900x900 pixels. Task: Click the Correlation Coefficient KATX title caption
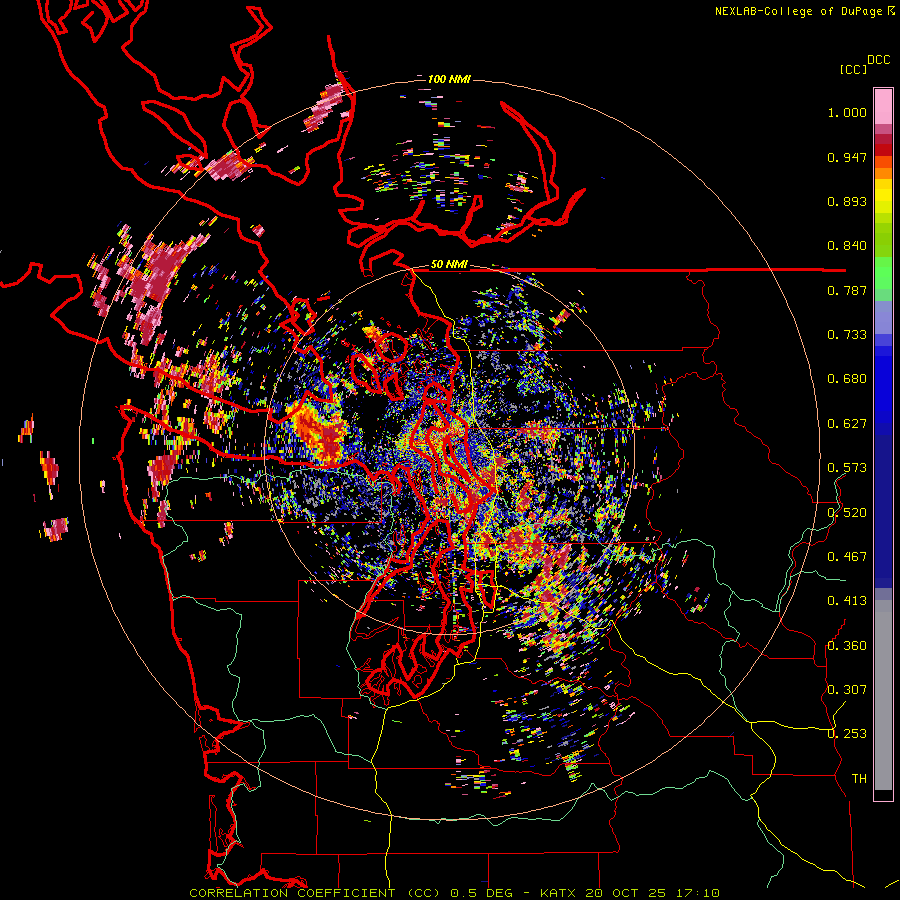(454, 893)
